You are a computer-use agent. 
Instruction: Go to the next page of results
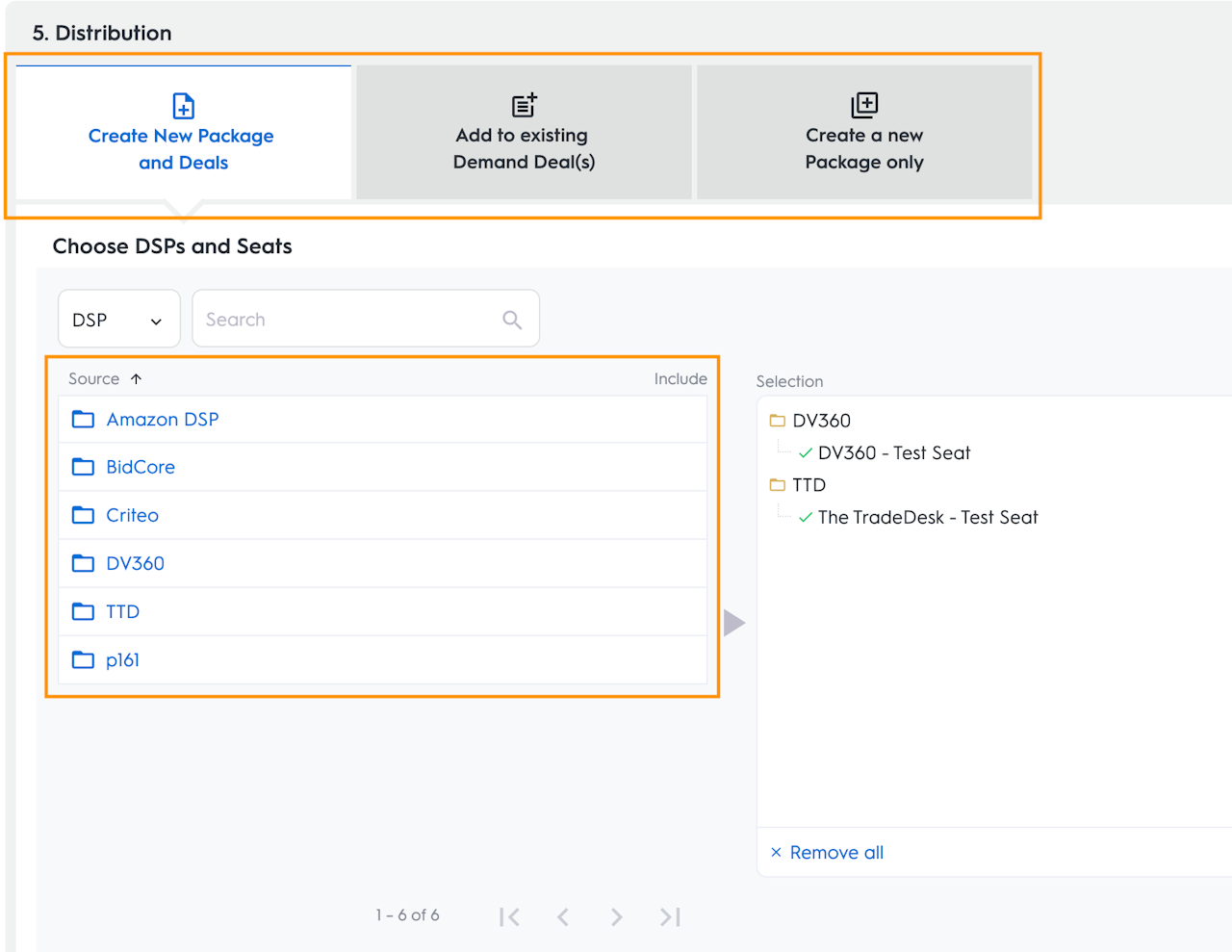tap(617, 917)
